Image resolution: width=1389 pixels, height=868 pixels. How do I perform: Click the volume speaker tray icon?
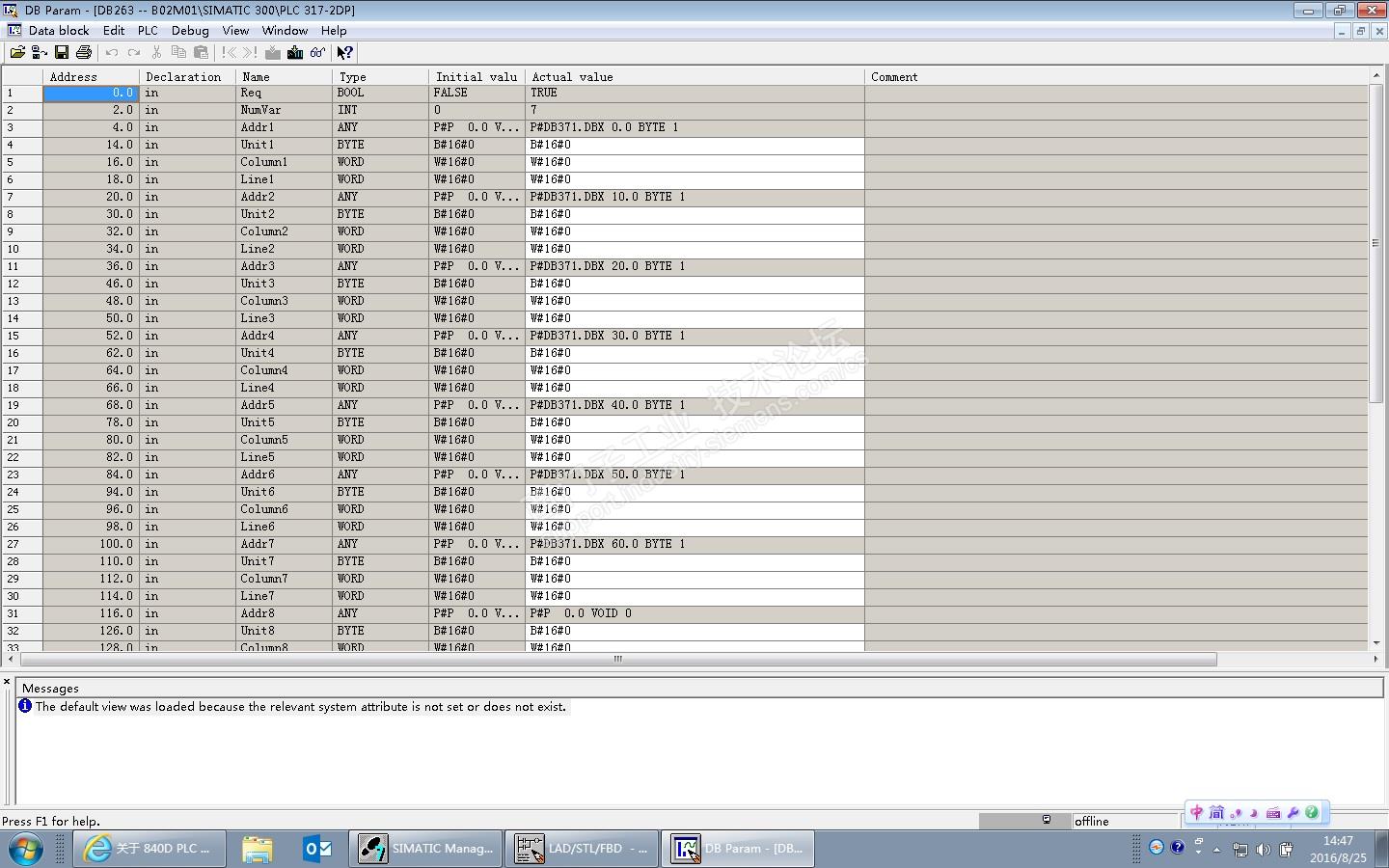pyautogui.click(x=1263, y=849)
